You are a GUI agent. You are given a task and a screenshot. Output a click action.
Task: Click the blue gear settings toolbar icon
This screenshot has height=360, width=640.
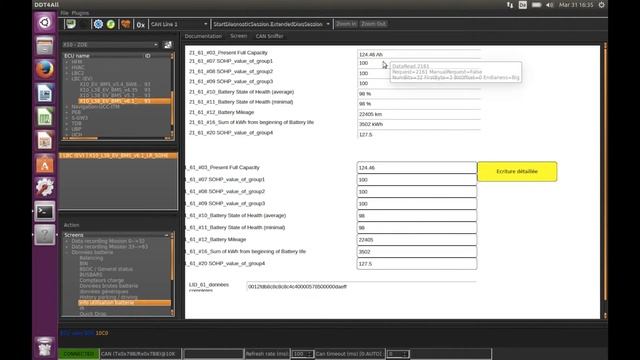(x=98, y=24)
